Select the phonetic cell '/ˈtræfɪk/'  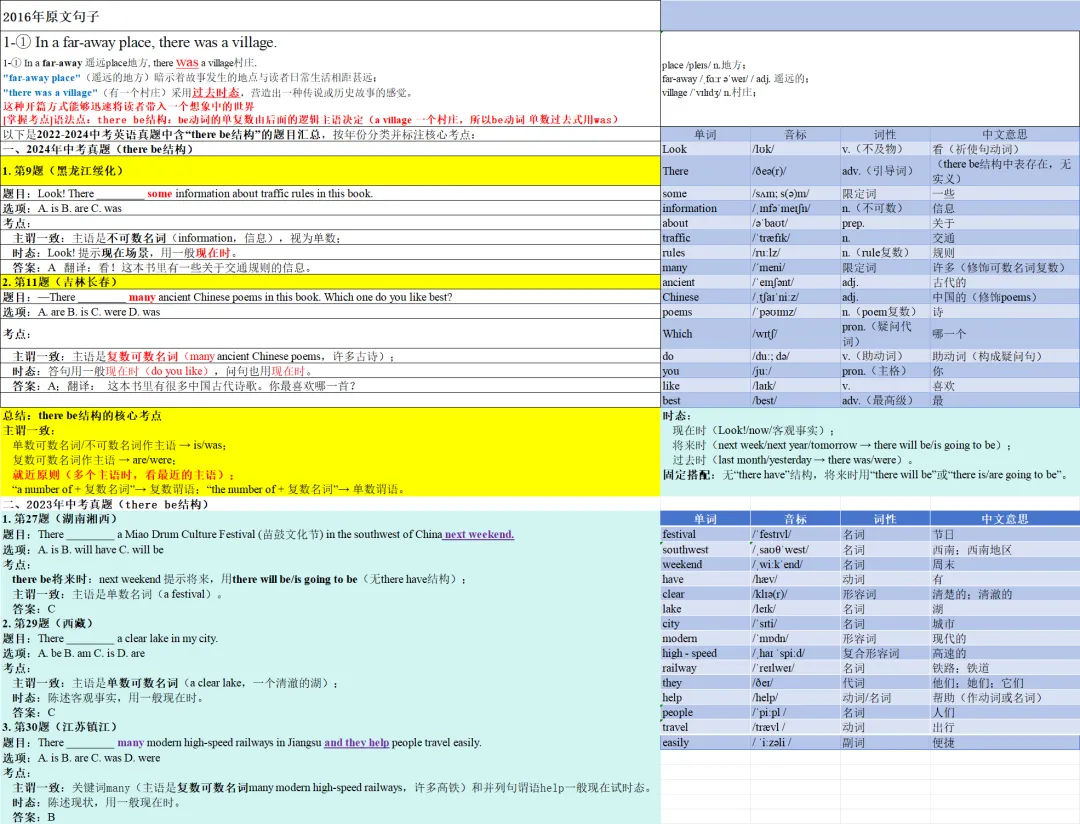[x=796, y=238]
